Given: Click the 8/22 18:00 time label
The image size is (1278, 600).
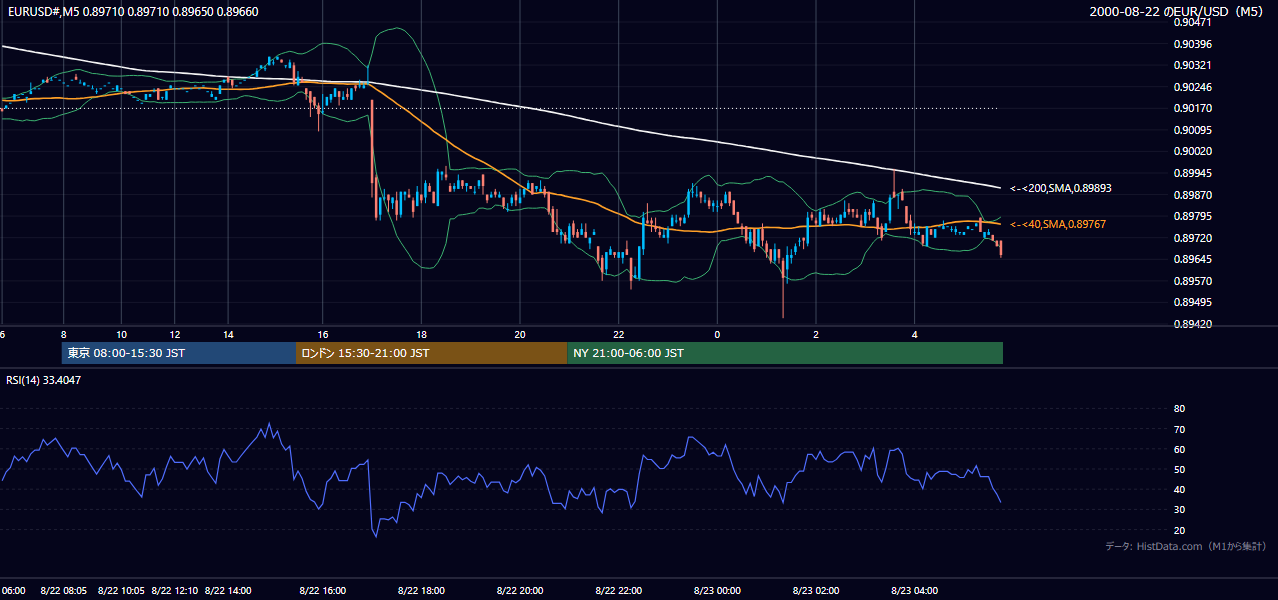Looking at the screenshot, I should click(421, 591).
